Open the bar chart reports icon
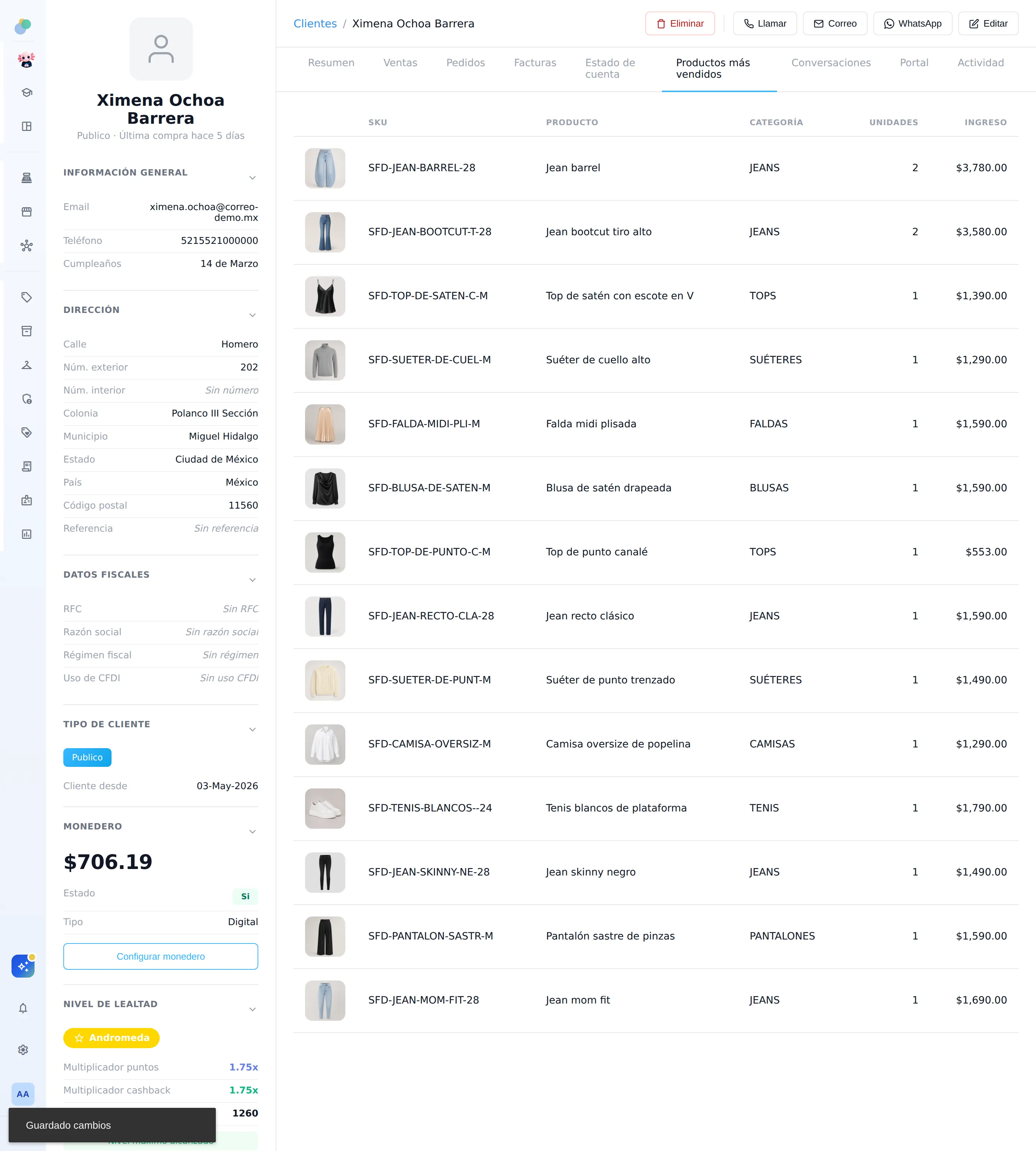 26,534
